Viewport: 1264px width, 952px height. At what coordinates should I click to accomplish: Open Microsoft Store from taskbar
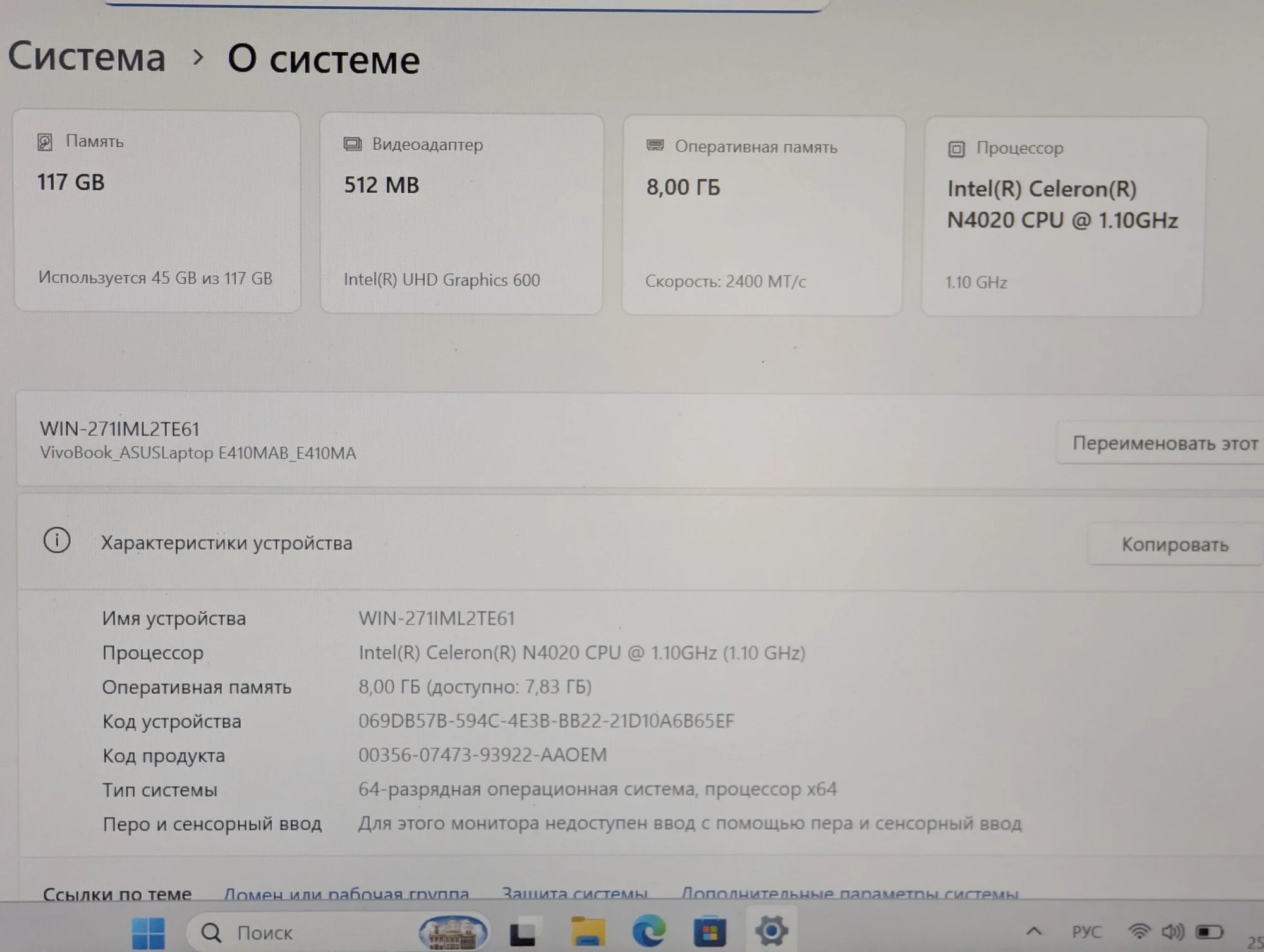pos(710,932)
